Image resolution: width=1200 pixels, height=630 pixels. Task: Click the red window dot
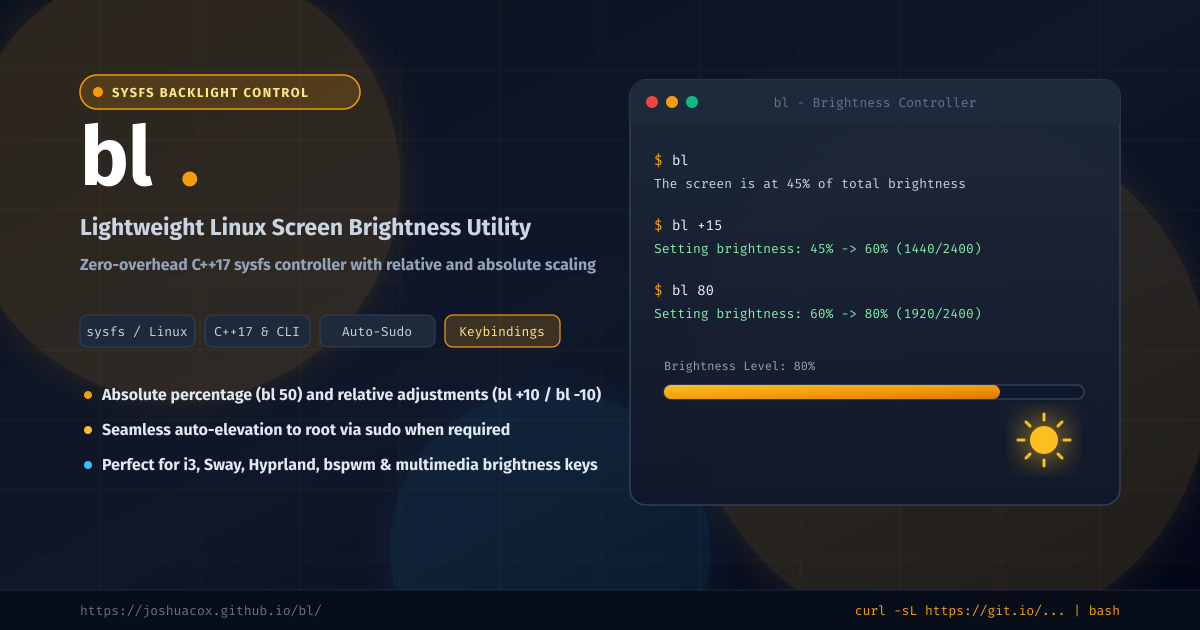click(652, 102)
